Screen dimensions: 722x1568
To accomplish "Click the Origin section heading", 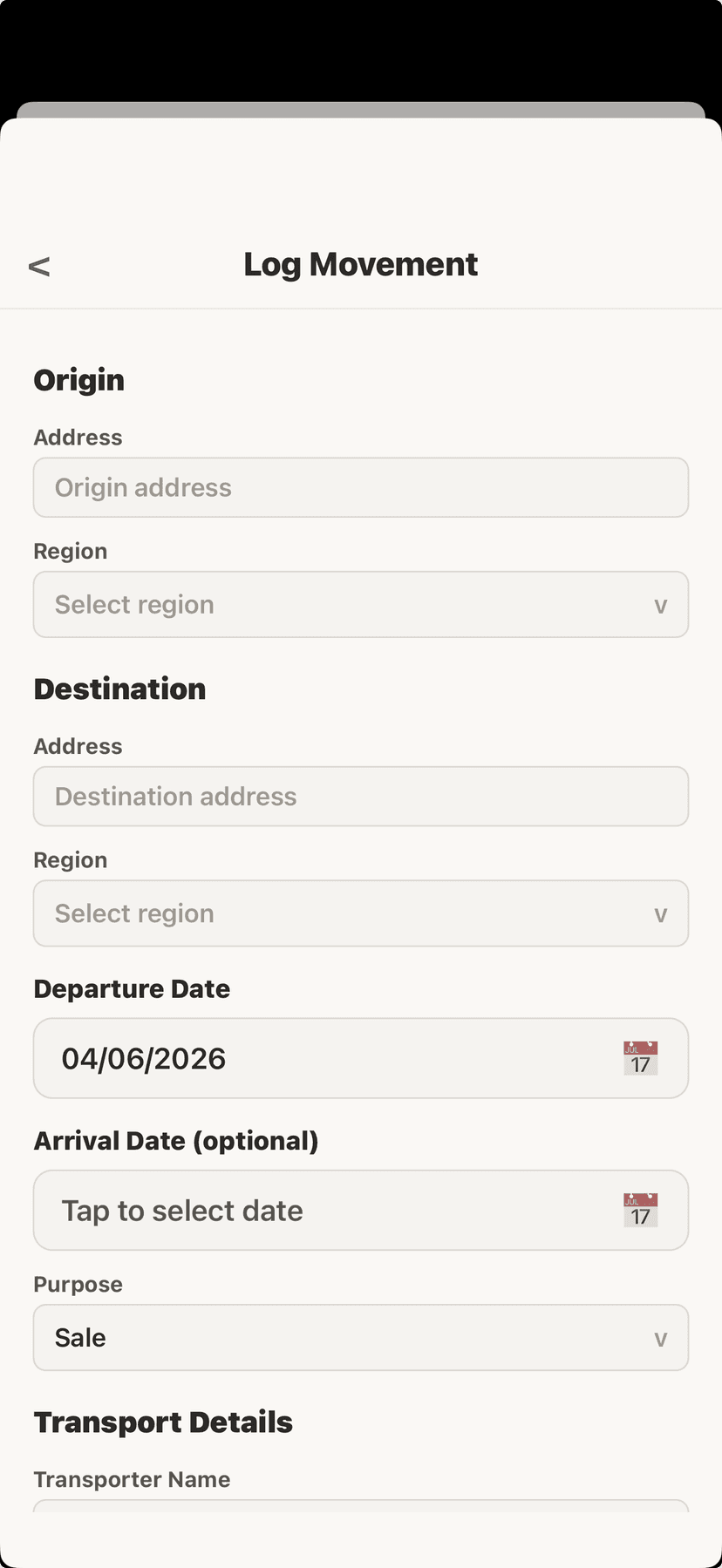I will (79, 380).
